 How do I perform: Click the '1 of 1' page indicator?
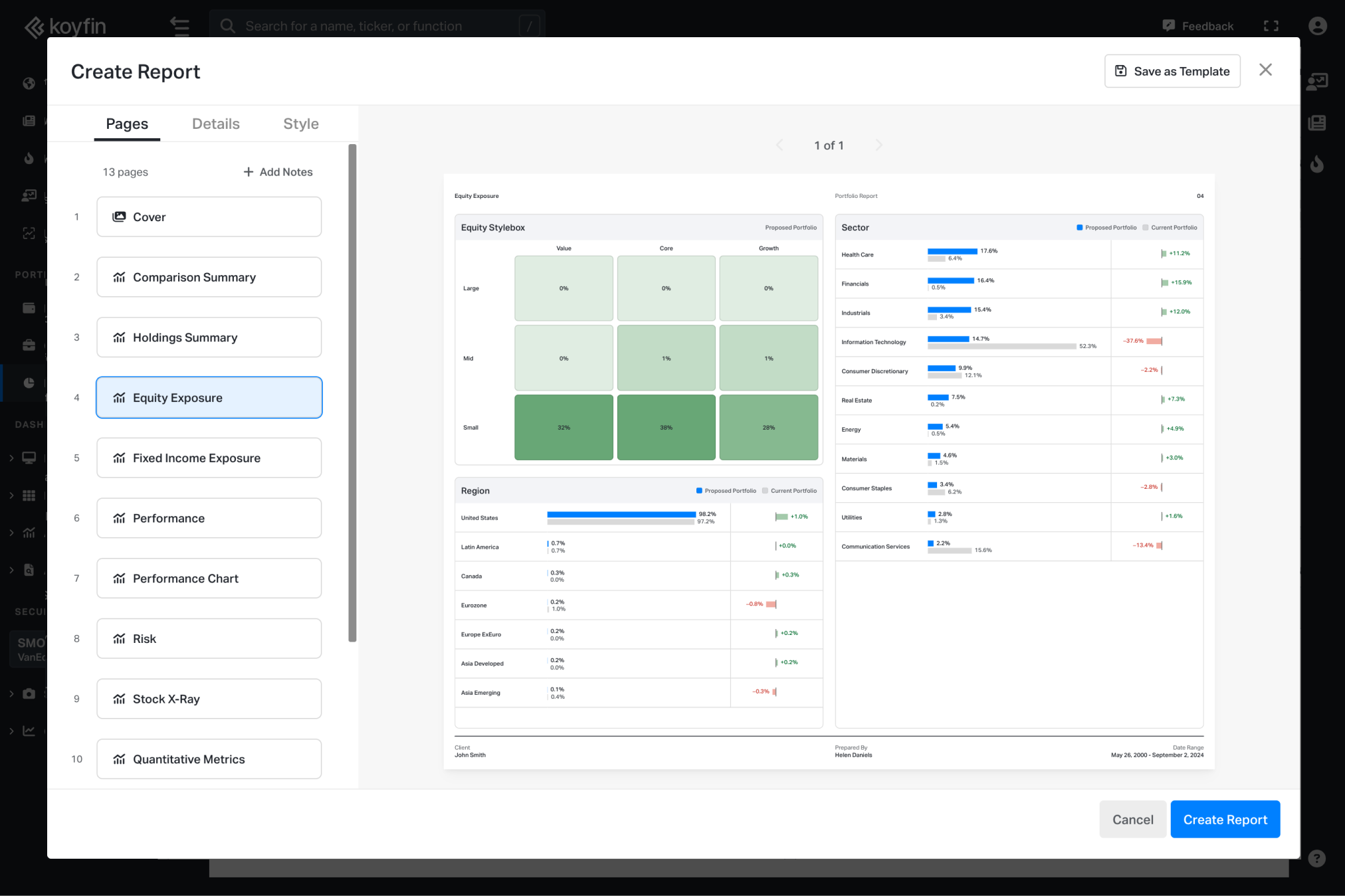click(829, 145)
